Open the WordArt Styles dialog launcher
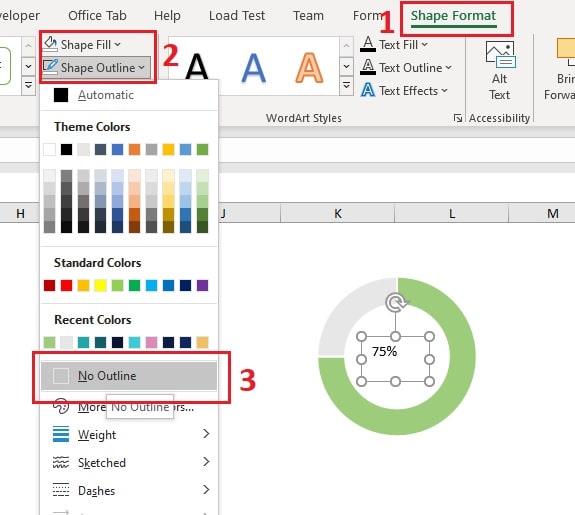 point(457,118)
